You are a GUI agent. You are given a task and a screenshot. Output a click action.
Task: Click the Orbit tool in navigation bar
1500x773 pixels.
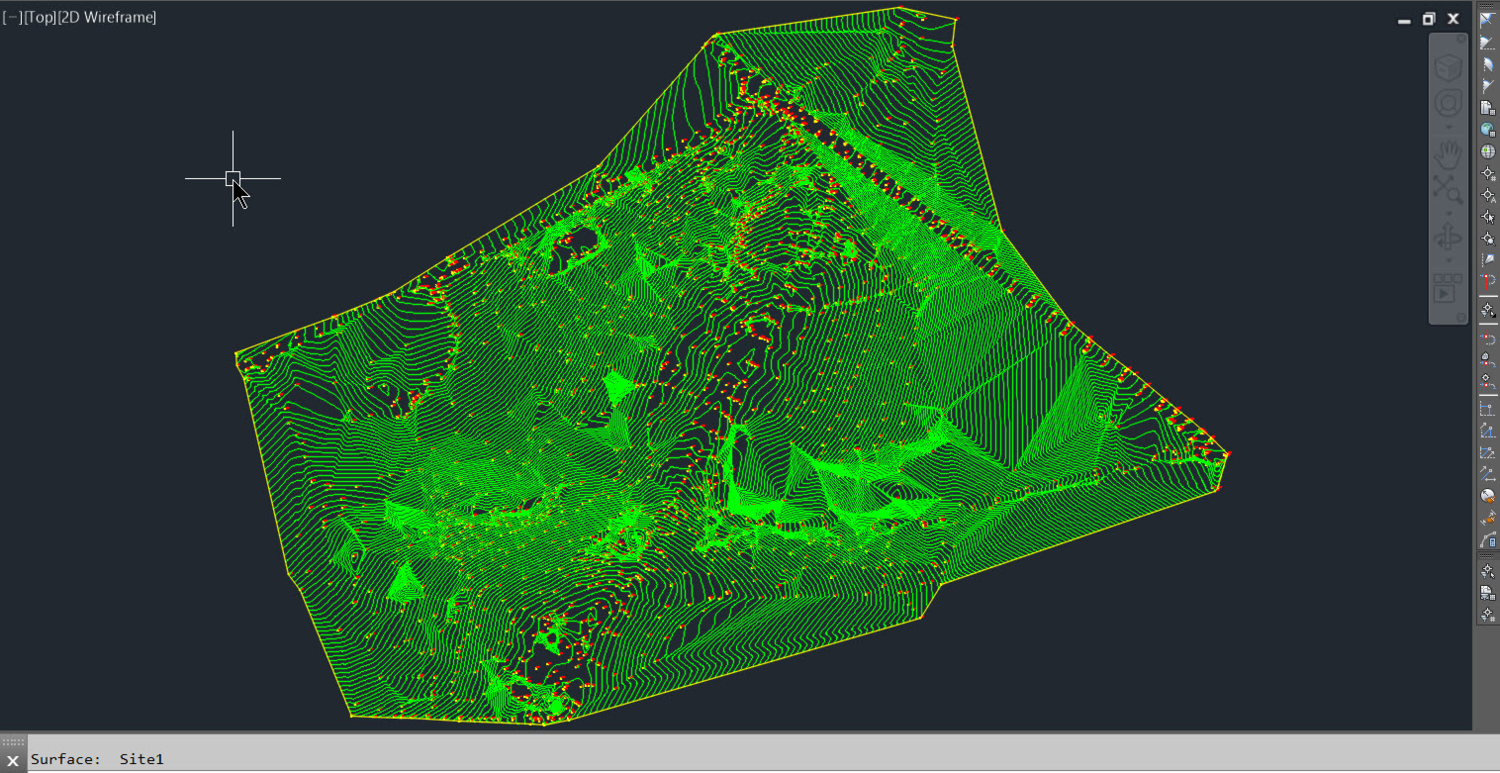click(x=1447, y=239)
